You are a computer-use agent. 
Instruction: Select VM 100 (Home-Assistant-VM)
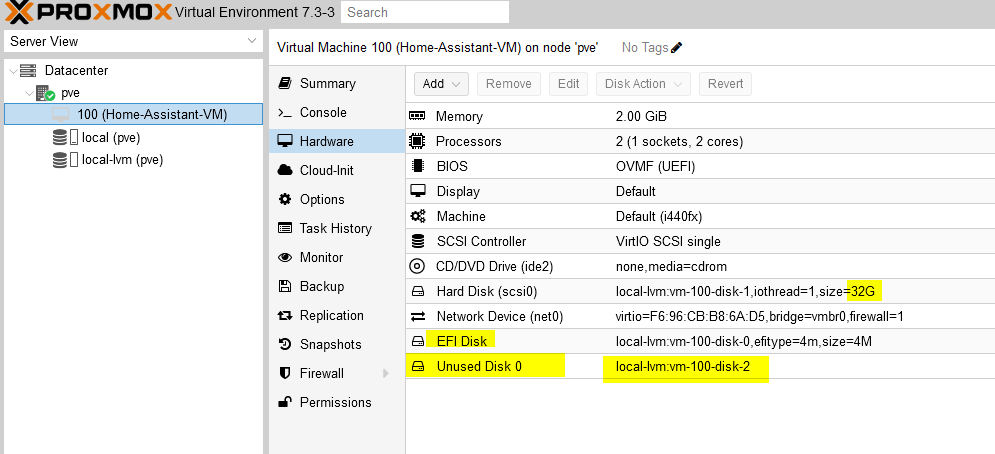click(133, 114)
